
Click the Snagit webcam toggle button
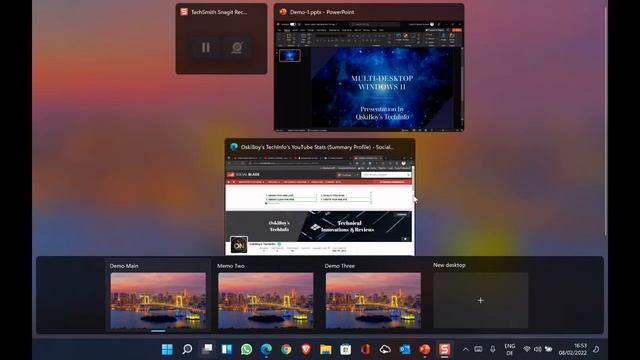click(237, 48)
